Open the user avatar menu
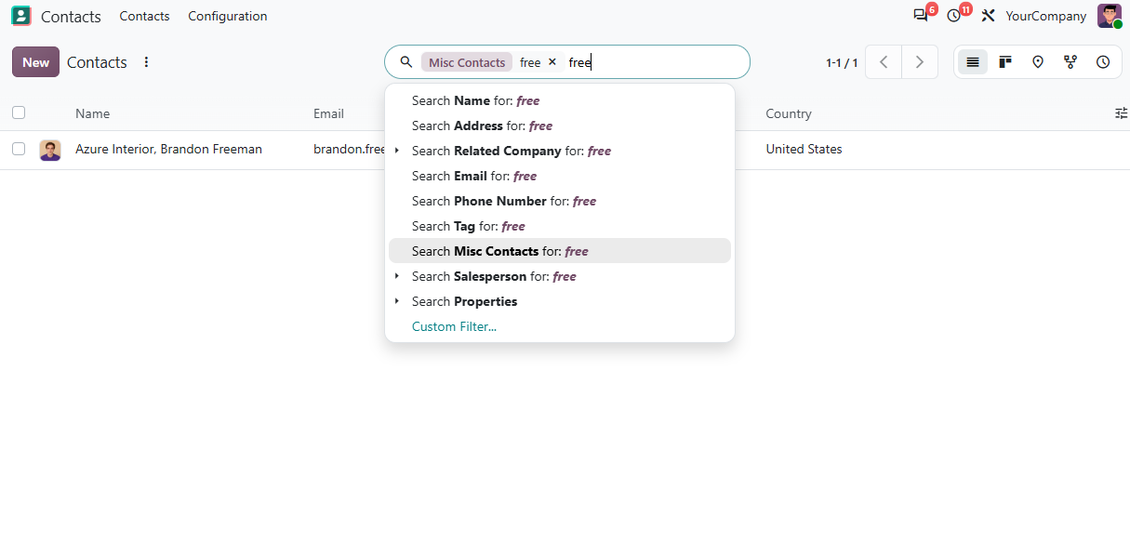Screen dimensions: 1130x542 [1109, 16]
